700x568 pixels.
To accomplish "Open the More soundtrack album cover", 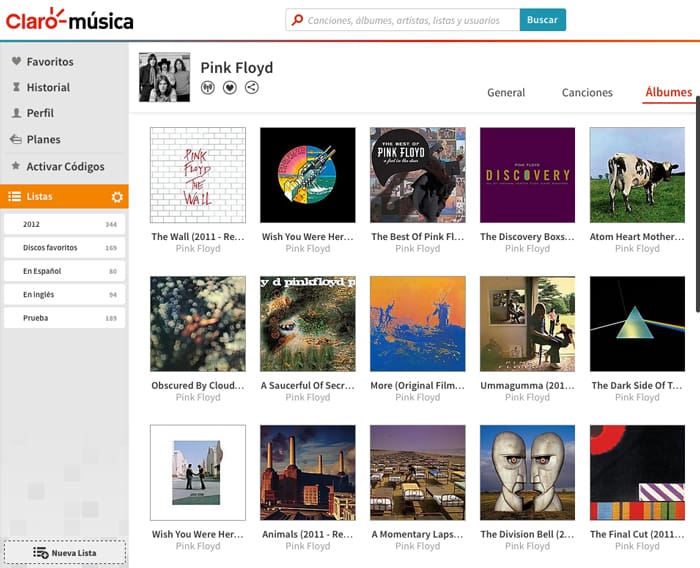I will point(417,324).
